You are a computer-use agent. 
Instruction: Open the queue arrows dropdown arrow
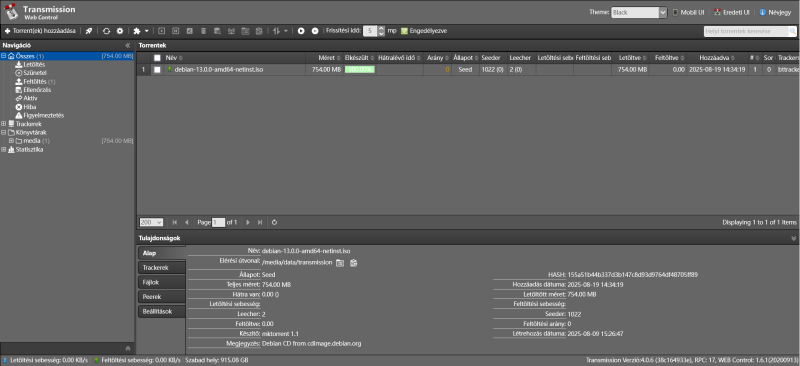click(286, 31)
